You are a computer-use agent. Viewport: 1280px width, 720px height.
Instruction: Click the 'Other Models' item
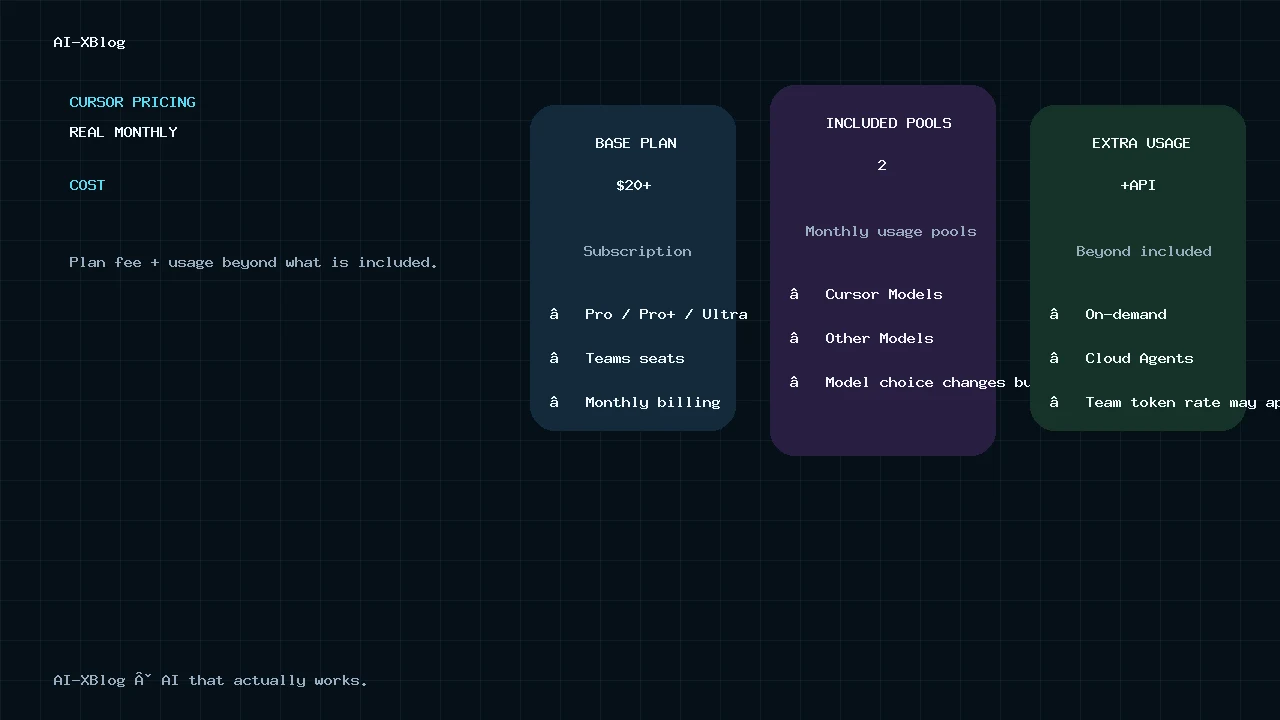coord(879,338)
